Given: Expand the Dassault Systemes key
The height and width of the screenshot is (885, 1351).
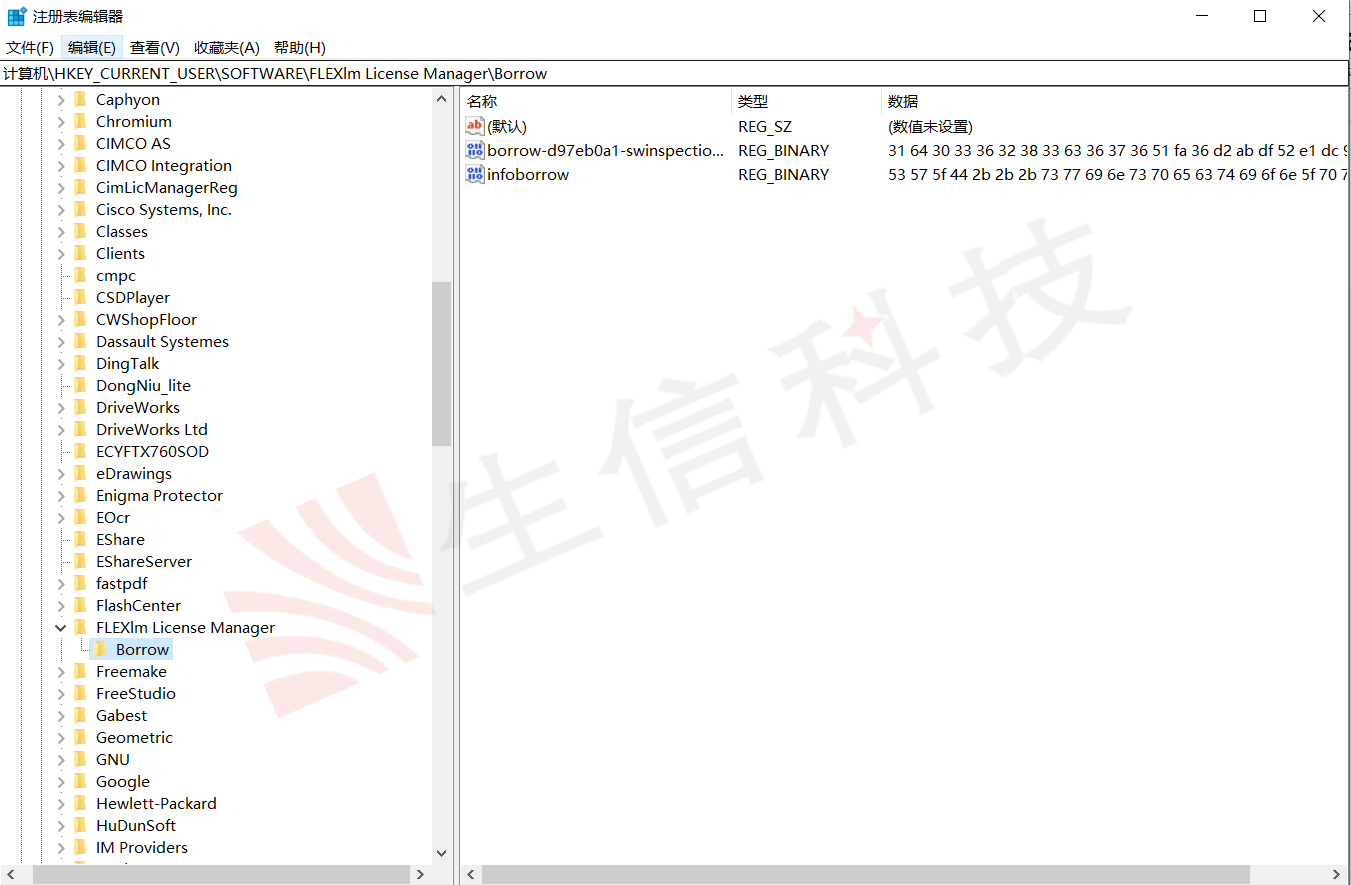Looking at the screenshot, I should click(x=60, y=341).
